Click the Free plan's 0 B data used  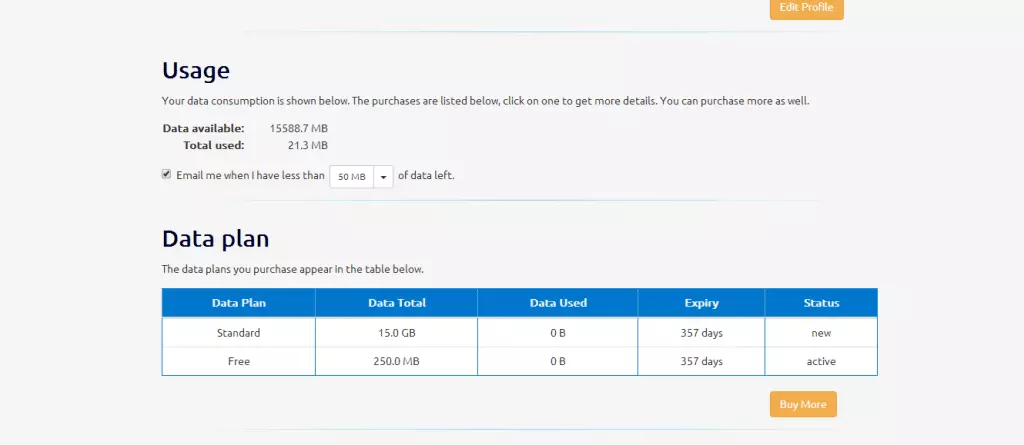coord(558,361)
